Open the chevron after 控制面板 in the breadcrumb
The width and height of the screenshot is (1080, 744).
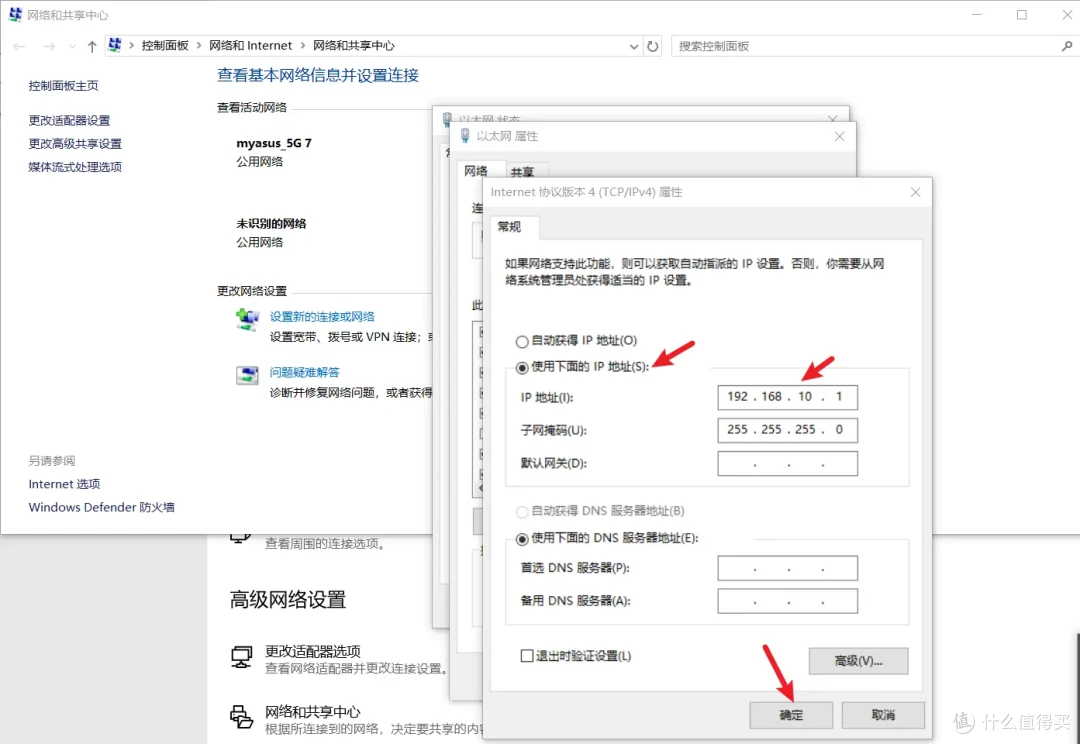click(199, 45)
